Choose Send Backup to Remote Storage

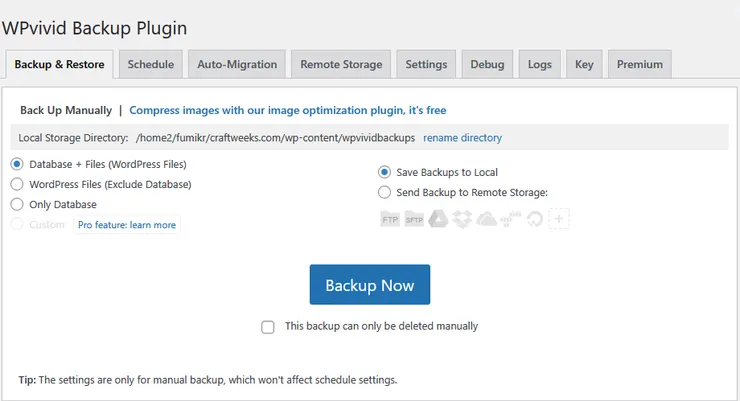[385, 192]
